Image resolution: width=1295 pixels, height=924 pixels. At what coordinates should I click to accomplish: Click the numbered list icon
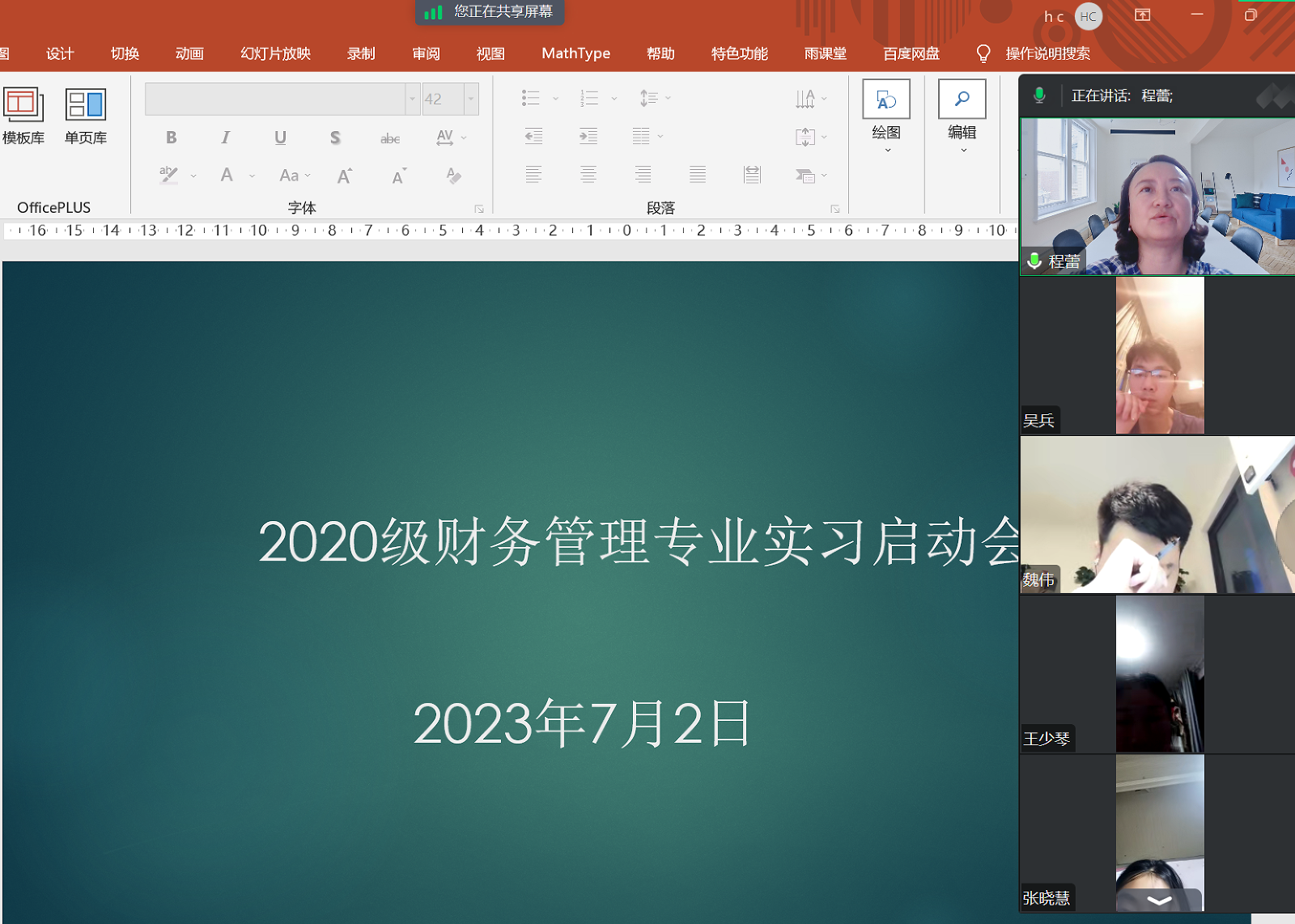click(x=589, y=98)
